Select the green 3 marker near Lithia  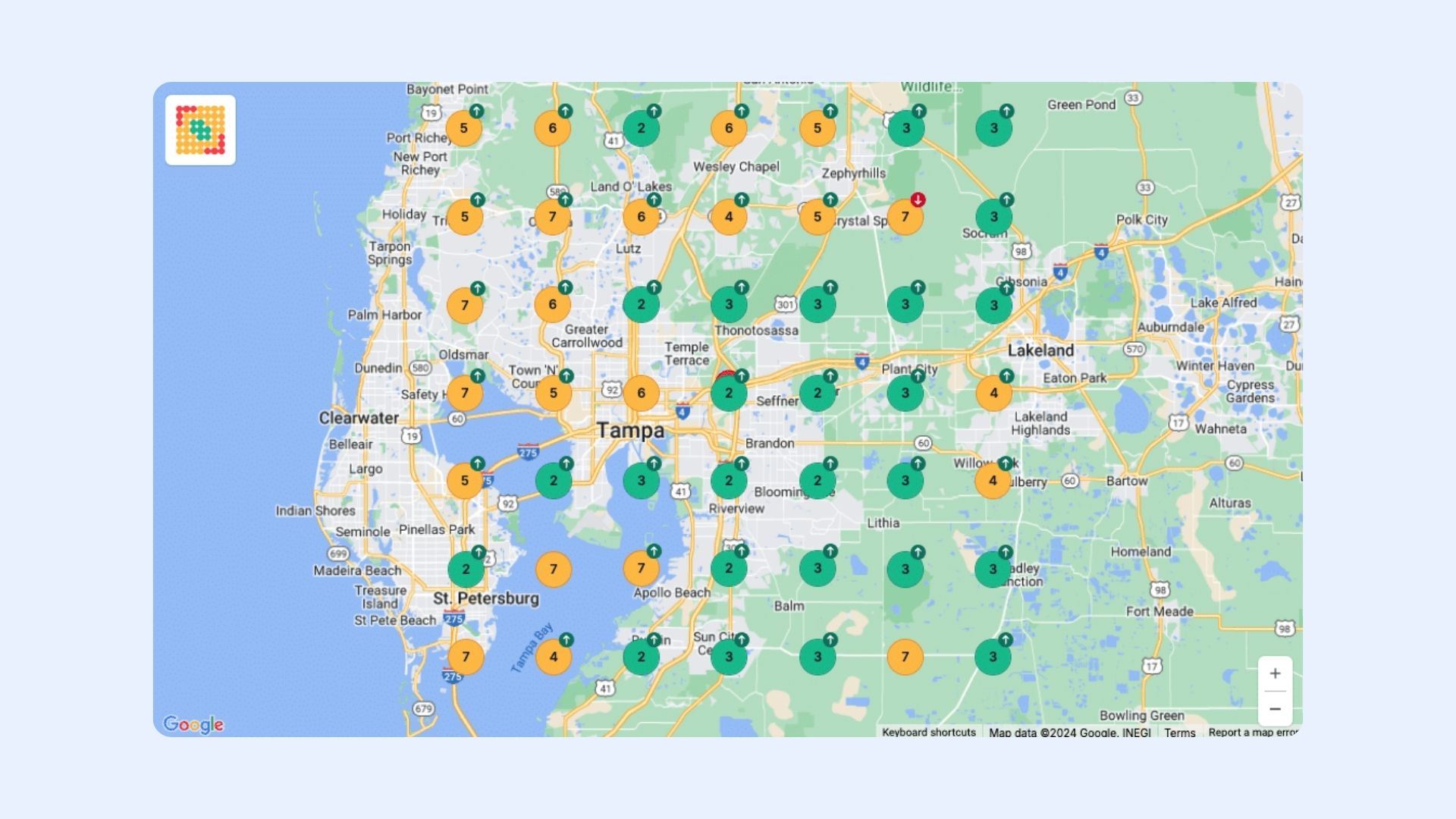(x=905, y=567)
